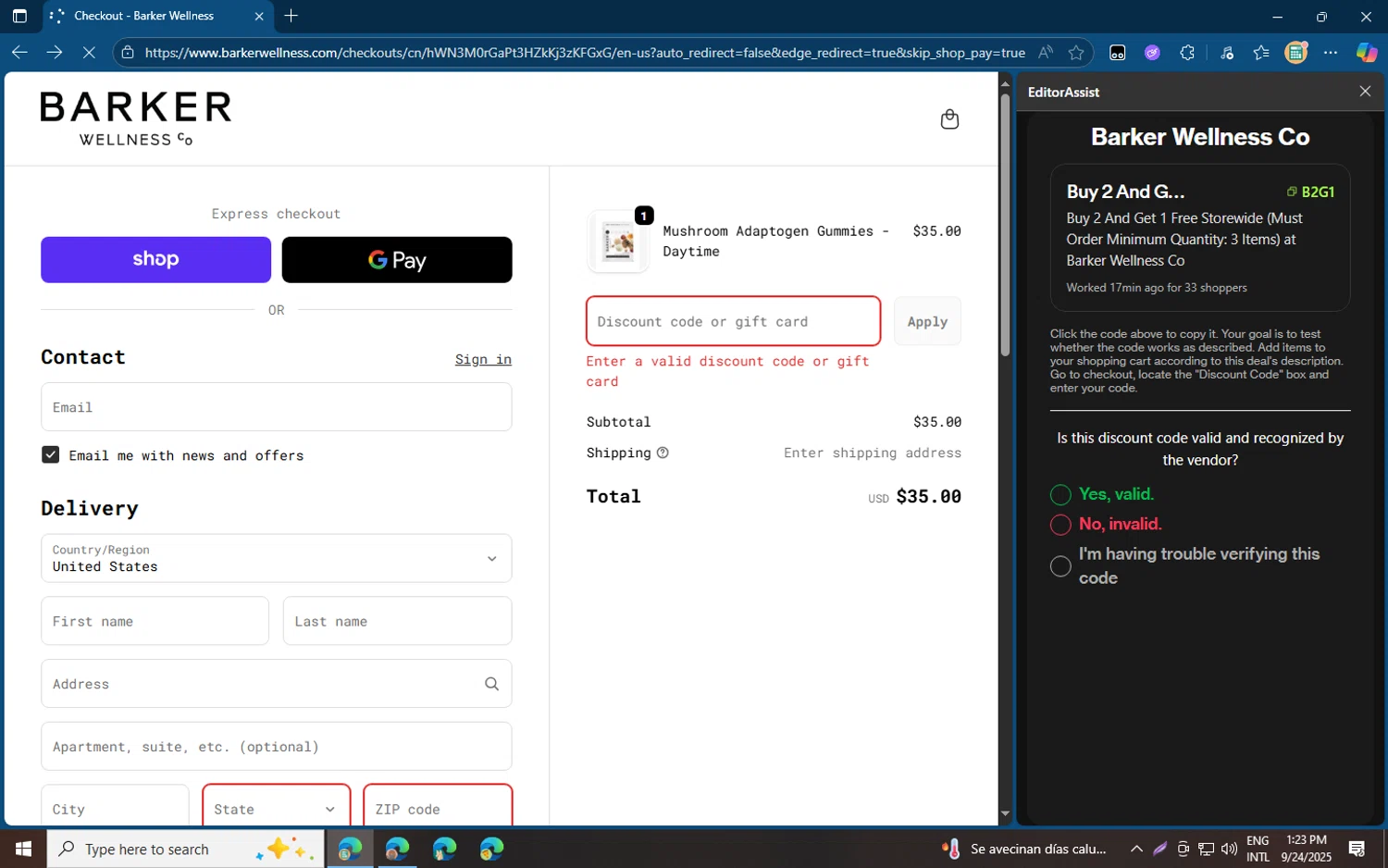The image size is (1388, 868).
Task: Open the first Edge taskbar icon
Action: (x=350, y=849)
